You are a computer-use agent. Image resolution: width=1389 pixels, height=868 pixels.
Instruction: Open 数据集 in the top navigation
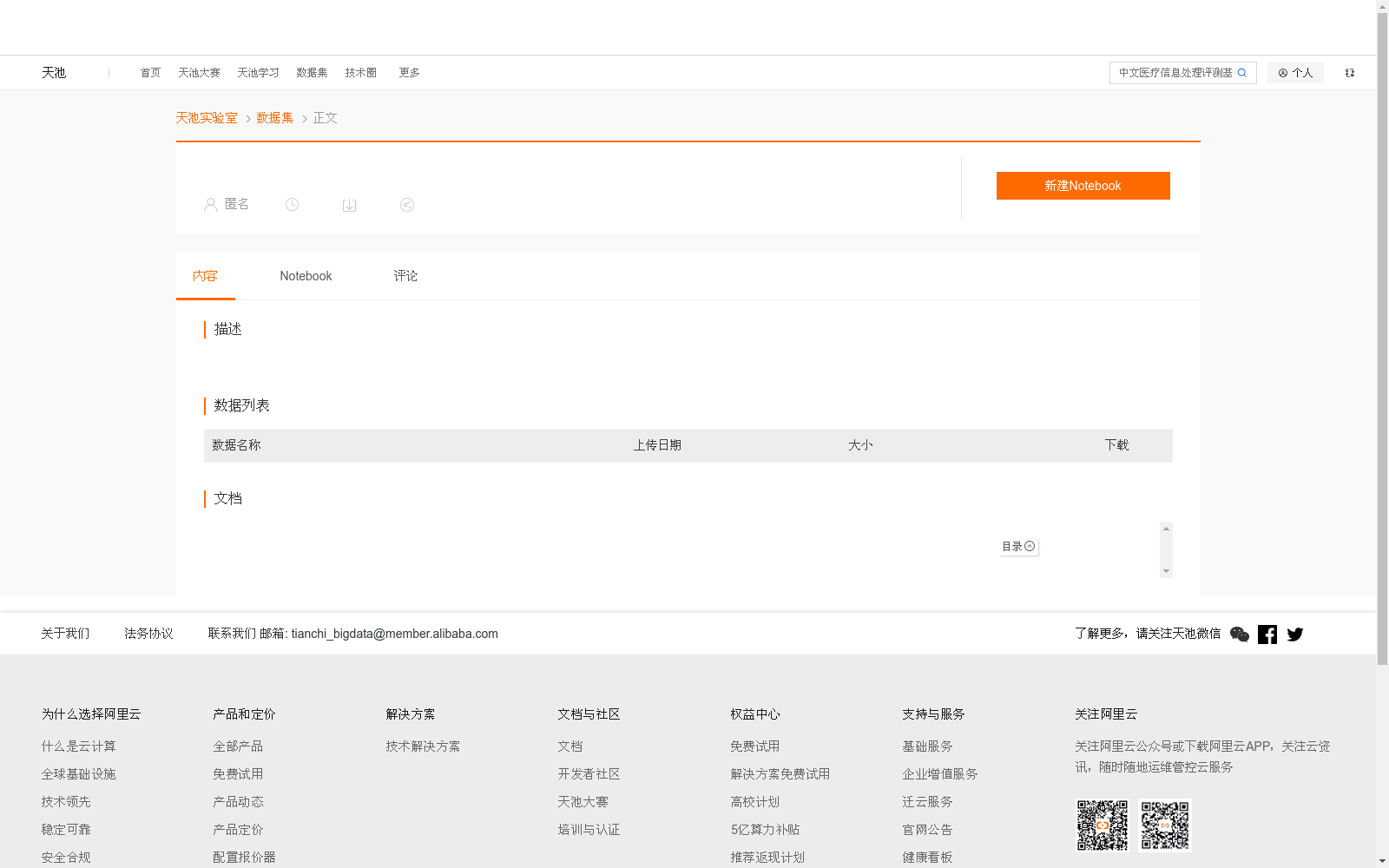point(312,73)
